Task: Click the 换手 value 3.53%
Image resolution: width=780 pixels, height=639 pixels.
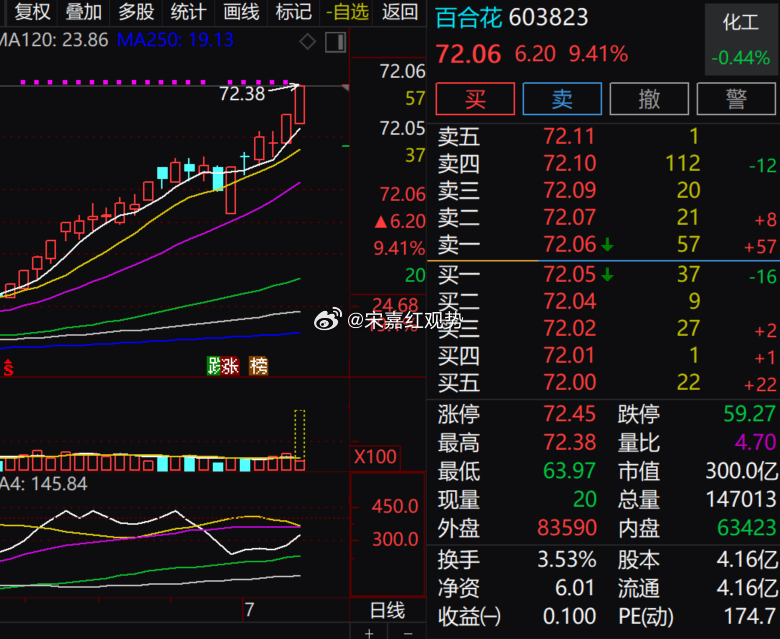Action: pyautogui.click(x=567, y=559)
